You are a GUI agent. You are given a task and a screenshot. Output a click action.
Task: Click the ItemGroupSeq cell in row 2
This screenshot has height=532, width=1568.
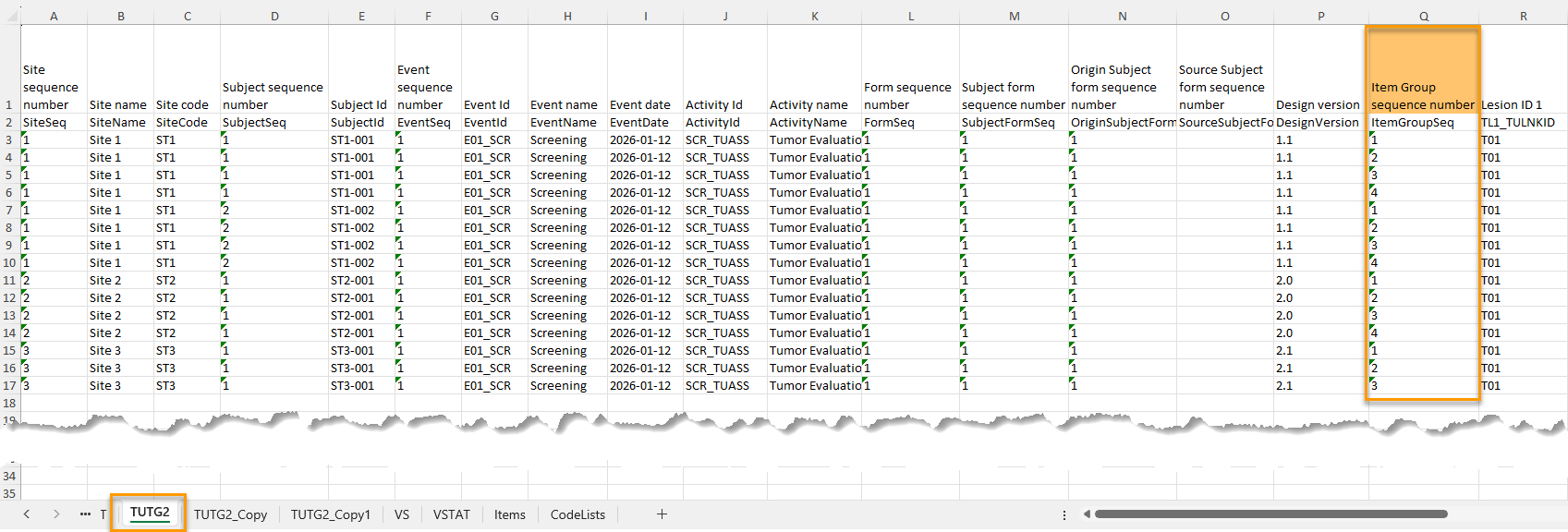point(1422,123)
